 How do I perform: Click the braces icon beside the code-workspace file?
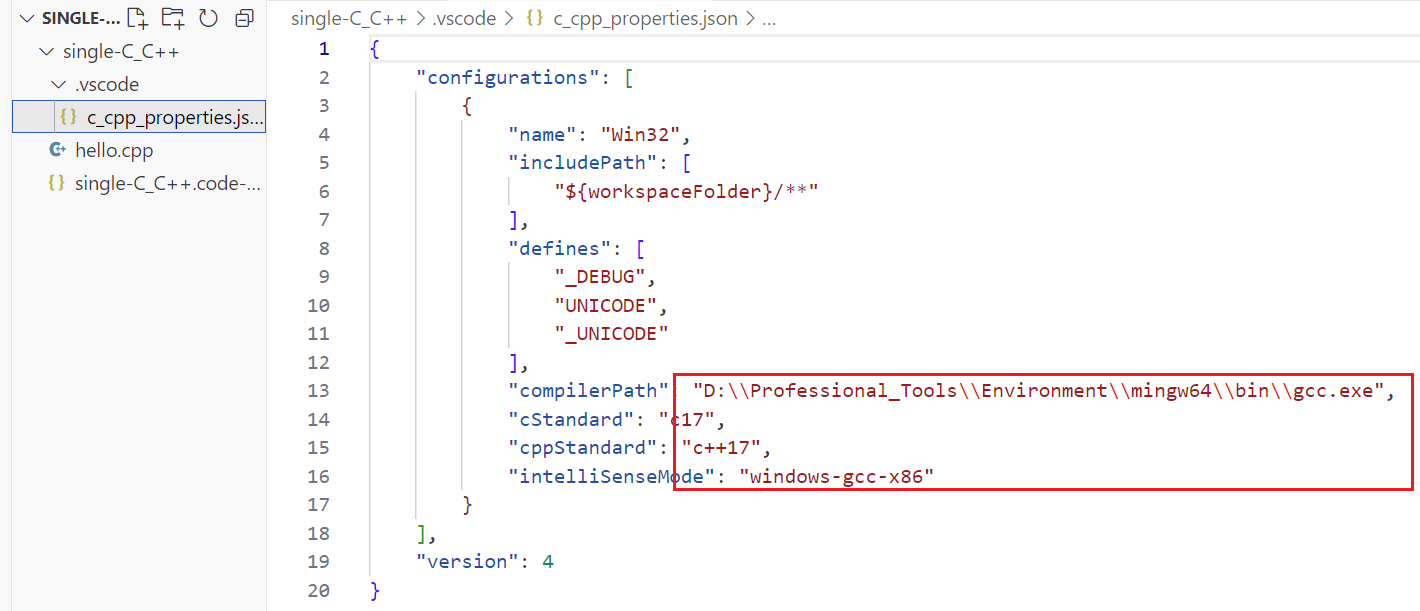pos(57,183)
